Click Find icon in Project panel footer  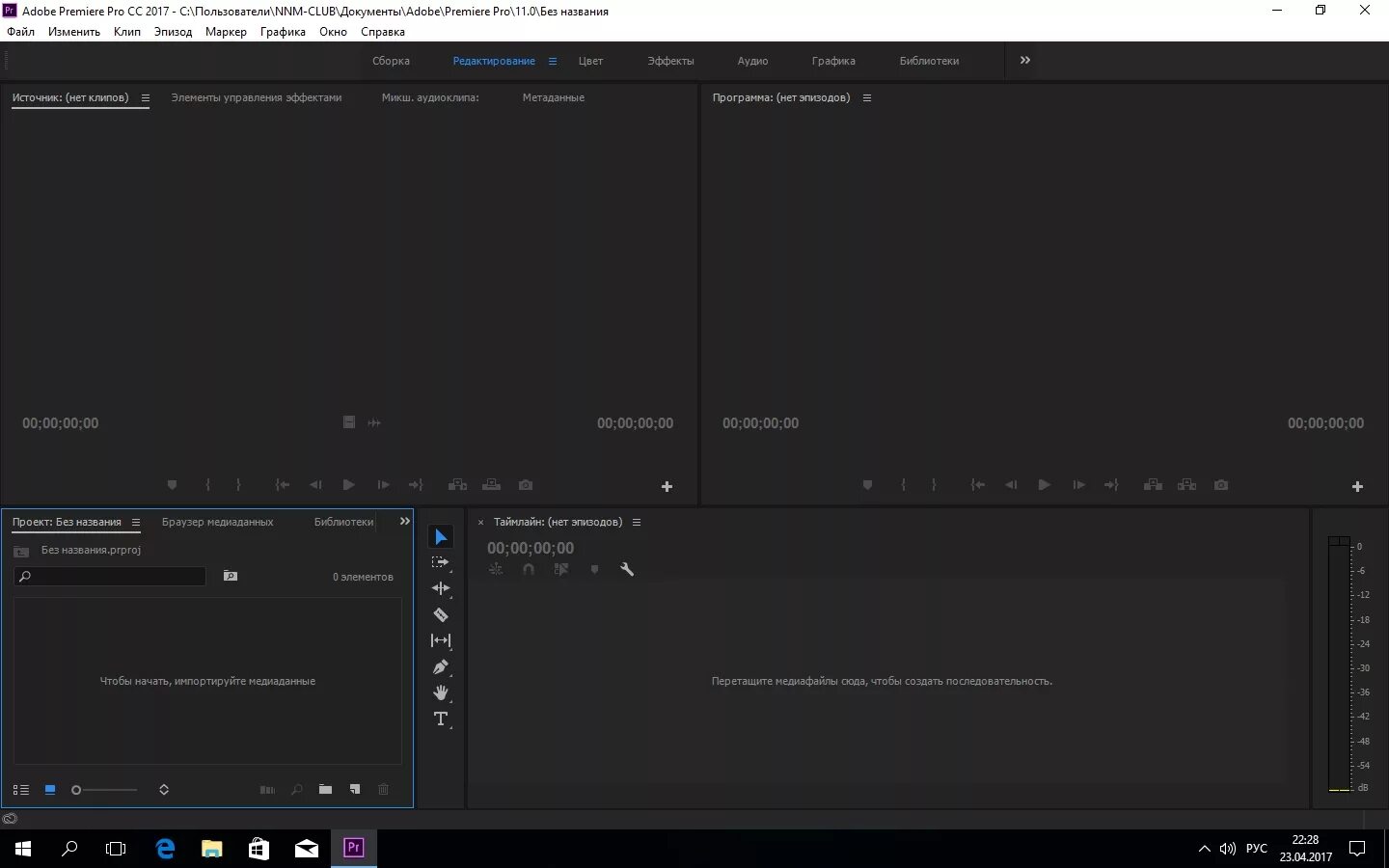[x=297, y=790]
